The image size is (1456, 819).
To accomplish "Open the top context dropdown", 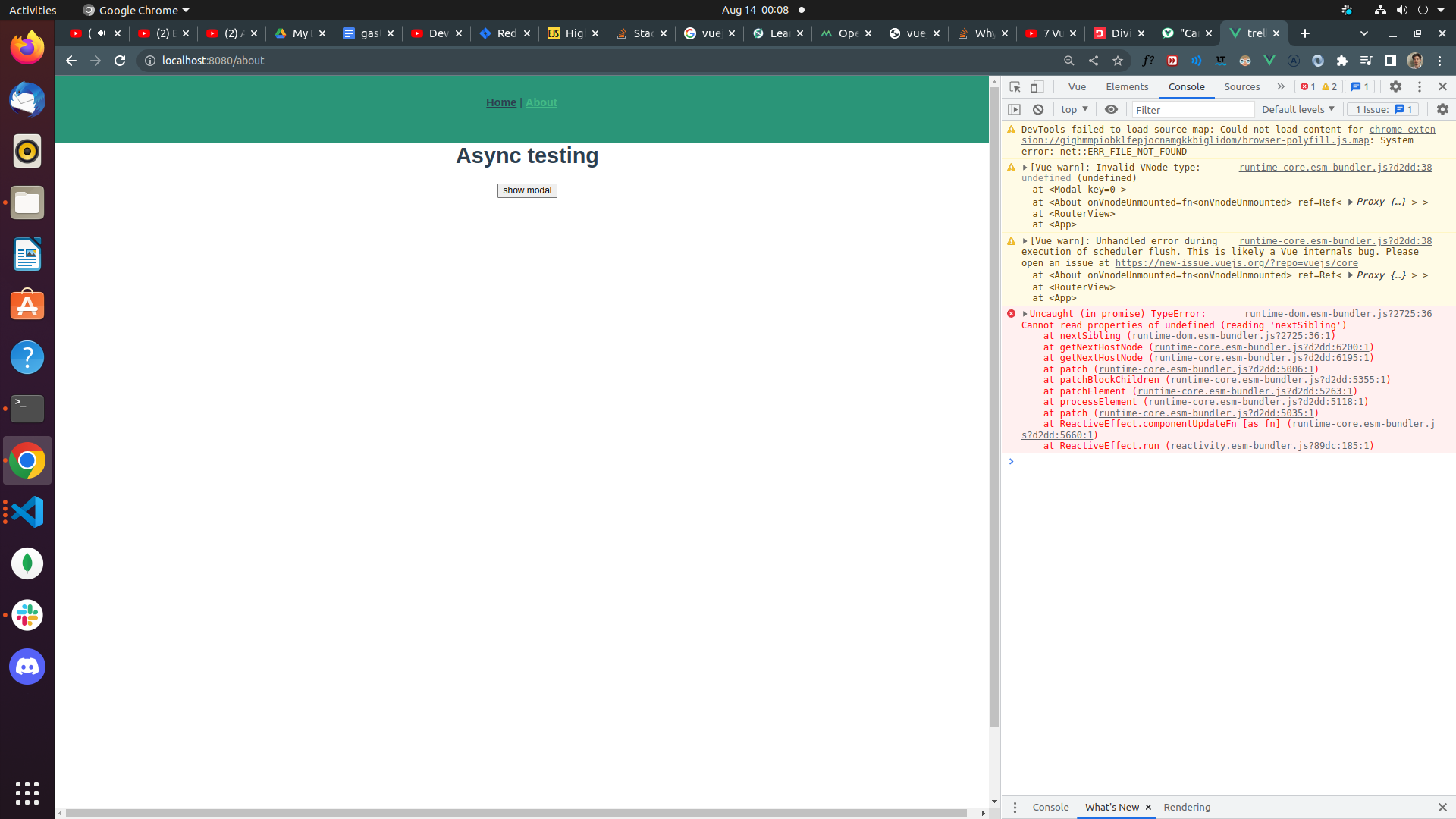I will click(1075, 109).
